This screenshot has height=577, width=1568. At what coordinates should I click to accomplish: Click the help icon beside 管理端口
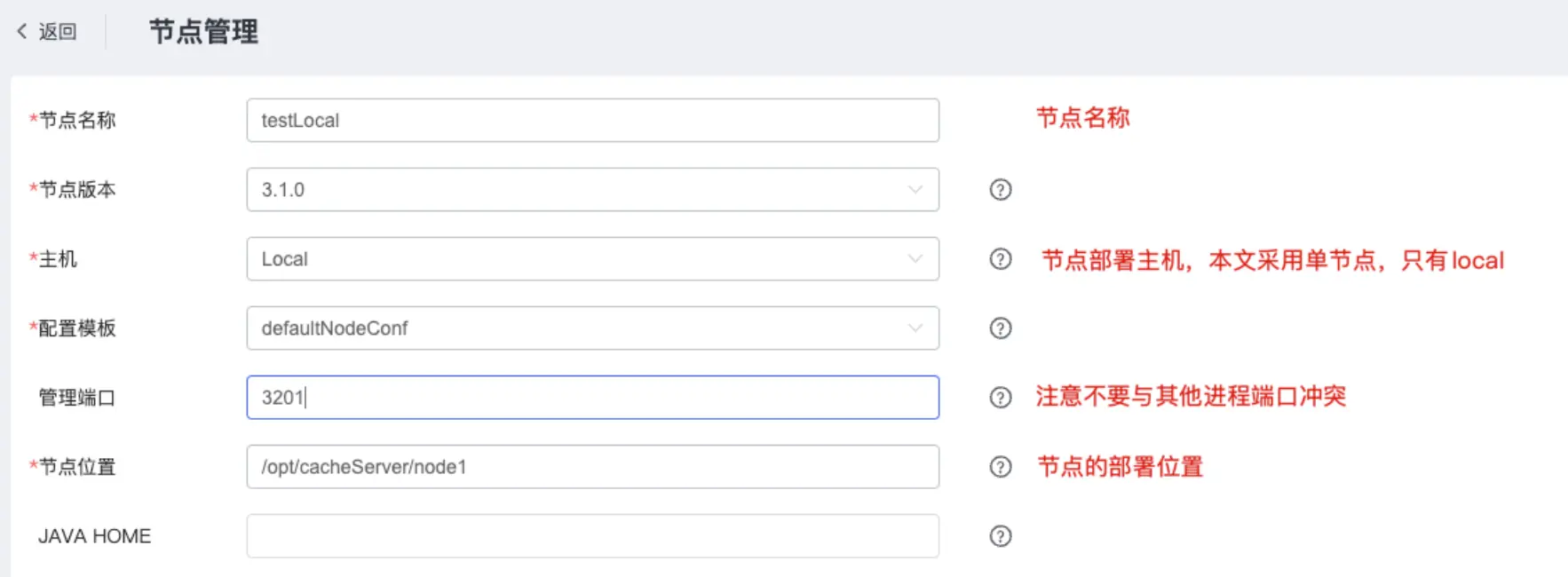(x=1001, y=398)
